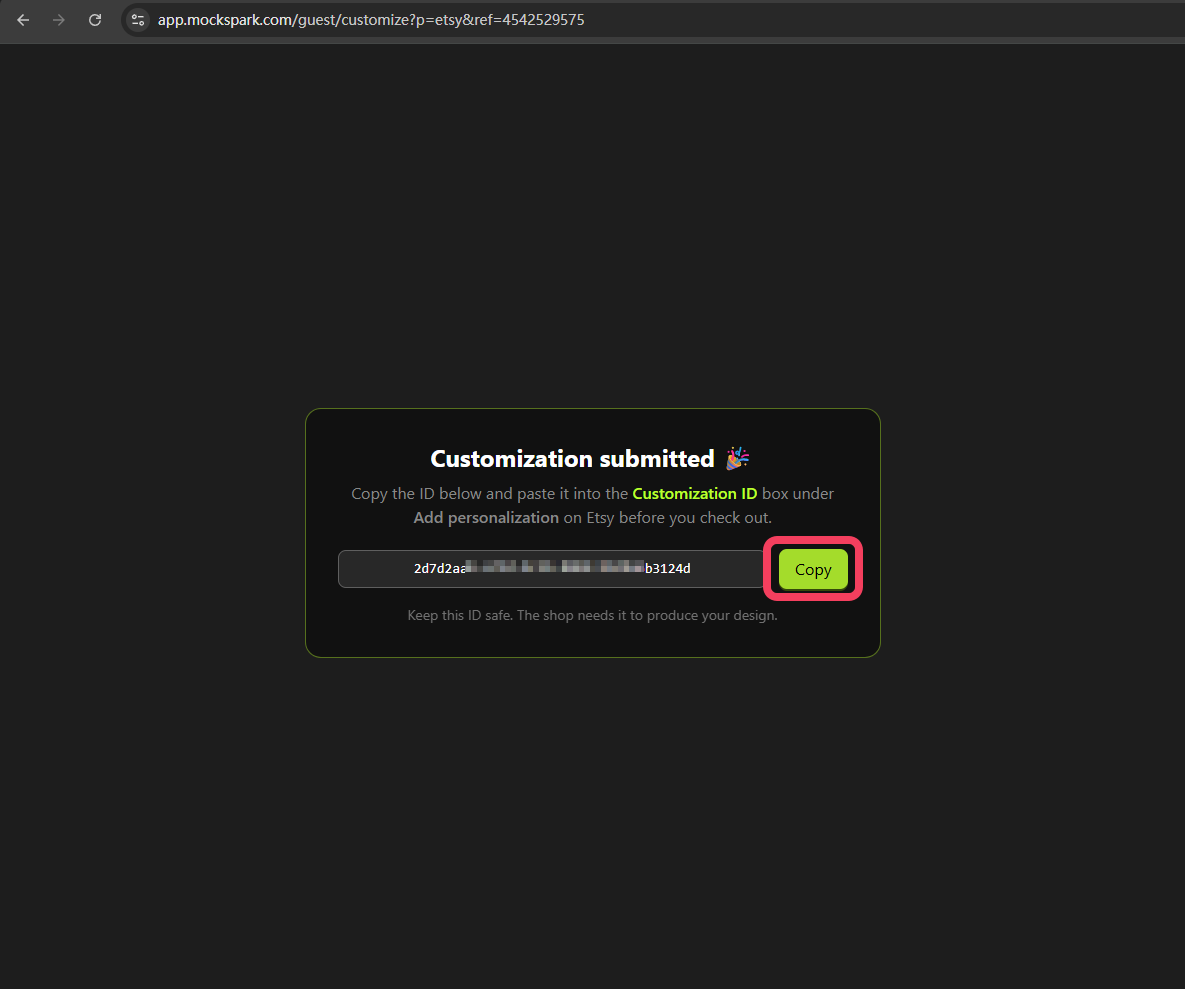Click the green "Customization ID" text

click(x=695, y=493)
